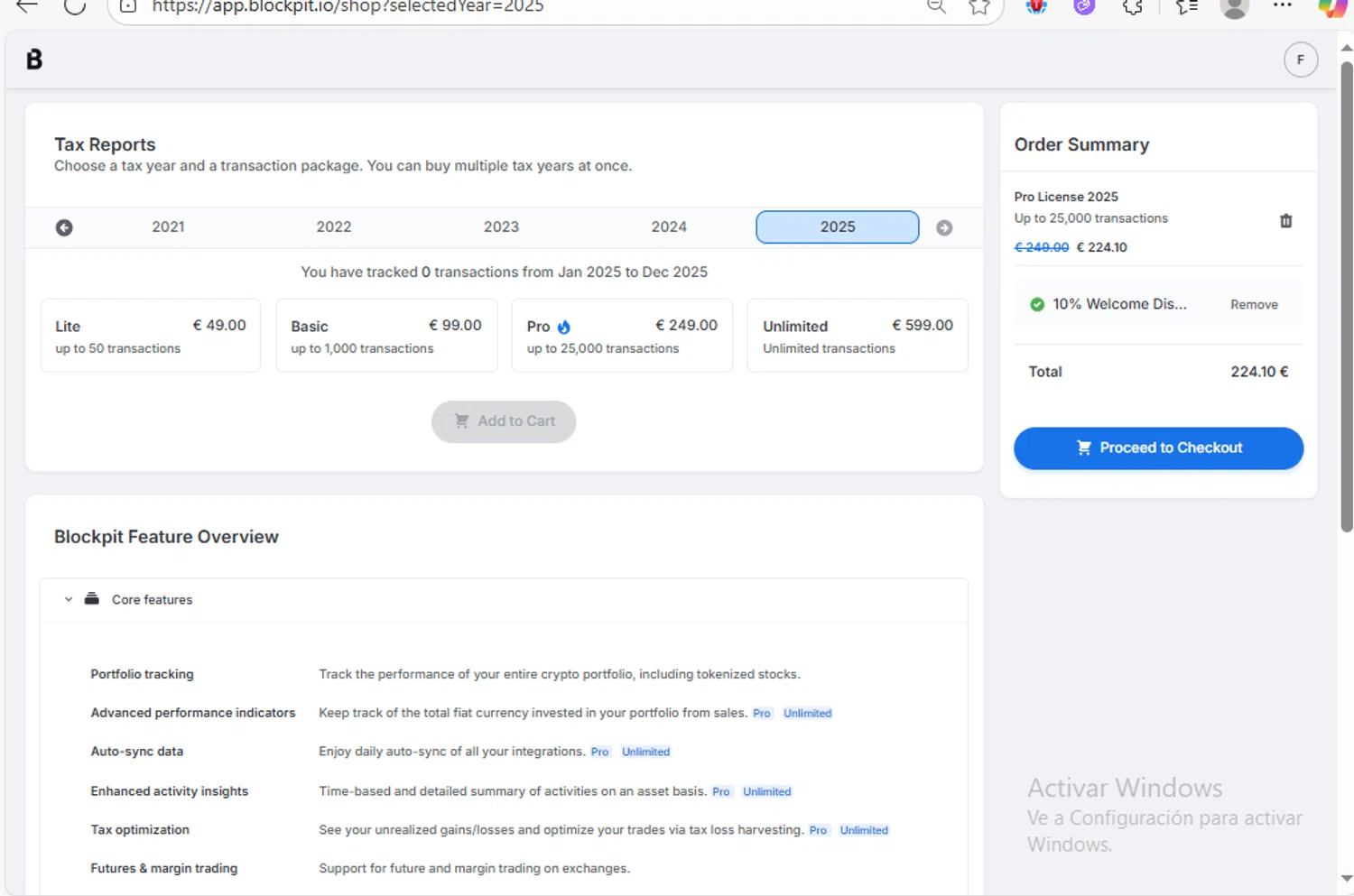Select the 2024 tax year
Viewport: 1354px width, 896px height.
[669, 227]
